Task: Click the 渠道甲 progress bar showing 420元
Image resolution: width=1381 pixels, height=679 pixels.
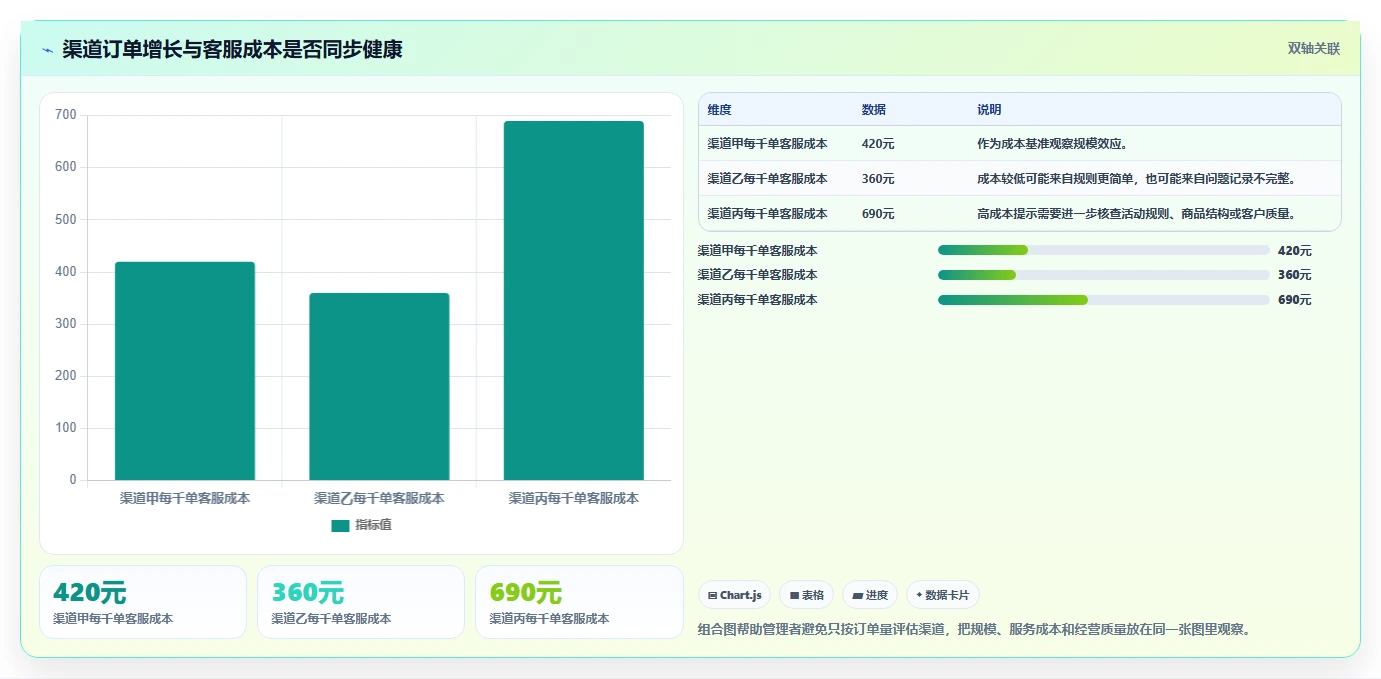Action: click(1103, 250)
